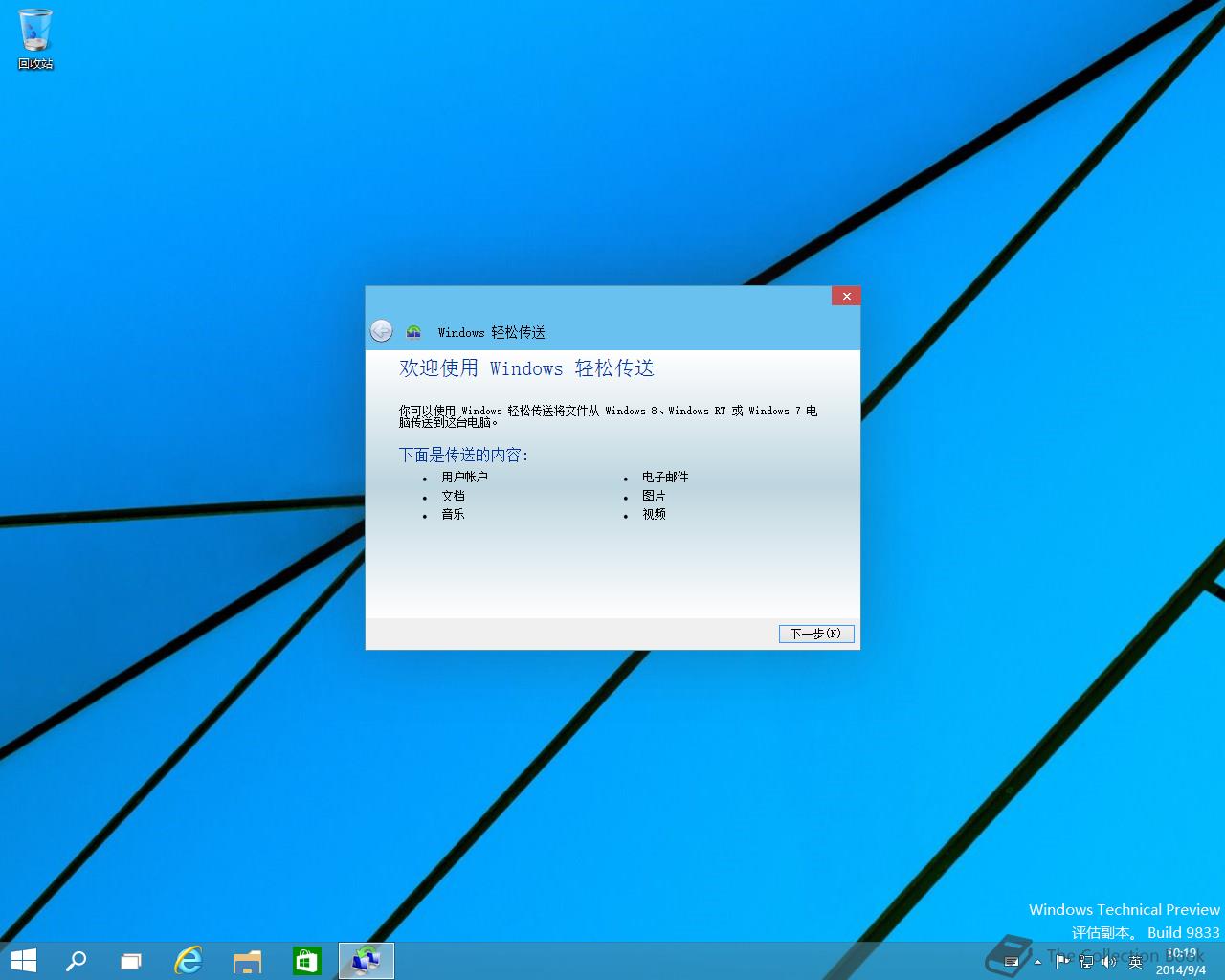Click the 下一步(N) button
Screen dimensions: 1225x980
coord(816,634)
